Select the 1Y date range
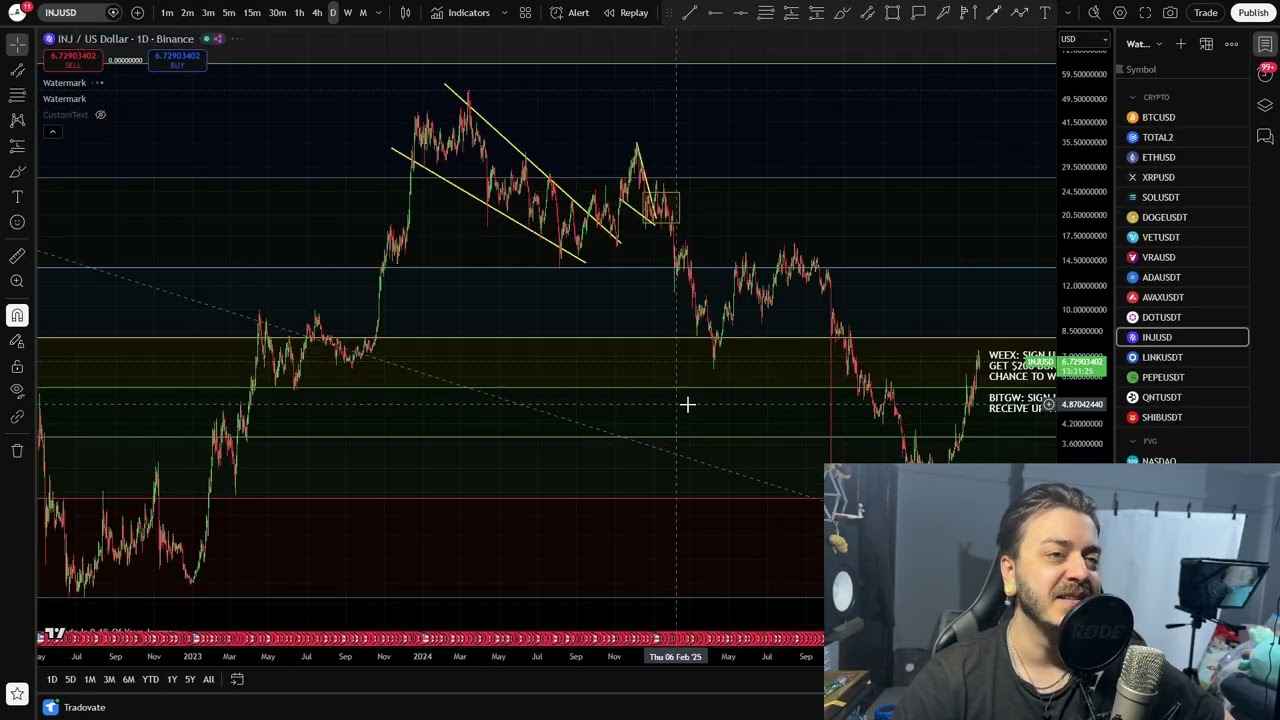The image size is (1280, 720). point(172,680)
